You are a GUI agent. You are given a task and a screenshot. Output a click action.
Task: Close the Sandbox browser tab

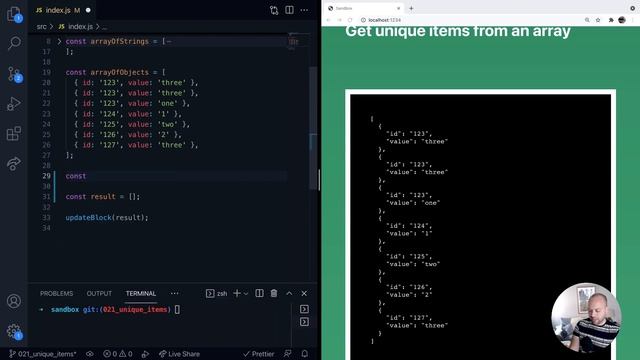click(398, 8)
